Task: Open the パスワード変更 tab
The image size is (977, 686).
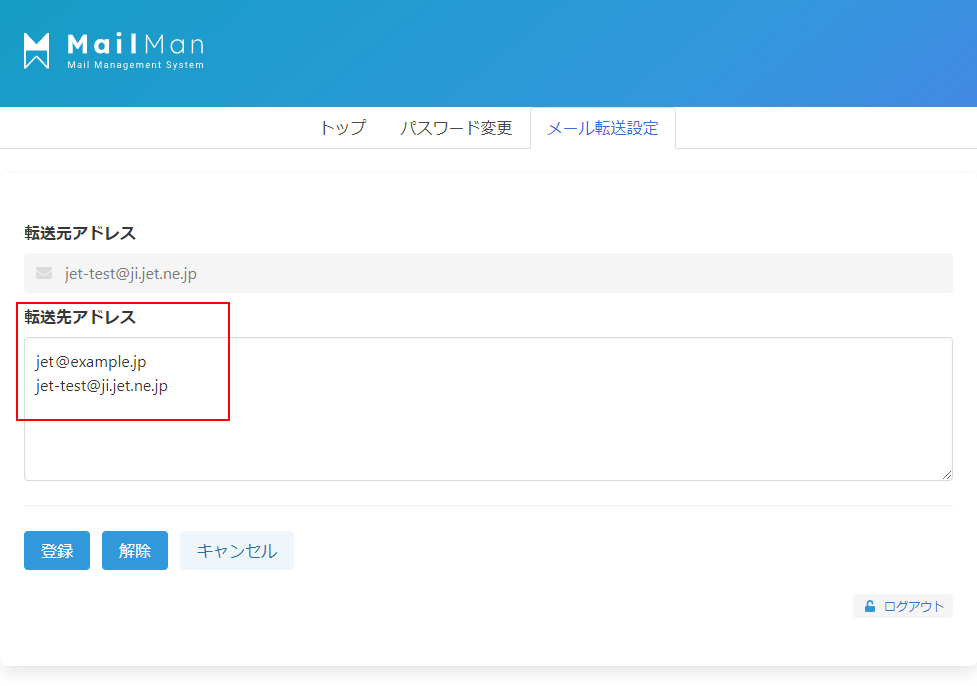Action: tap(456, 128)
